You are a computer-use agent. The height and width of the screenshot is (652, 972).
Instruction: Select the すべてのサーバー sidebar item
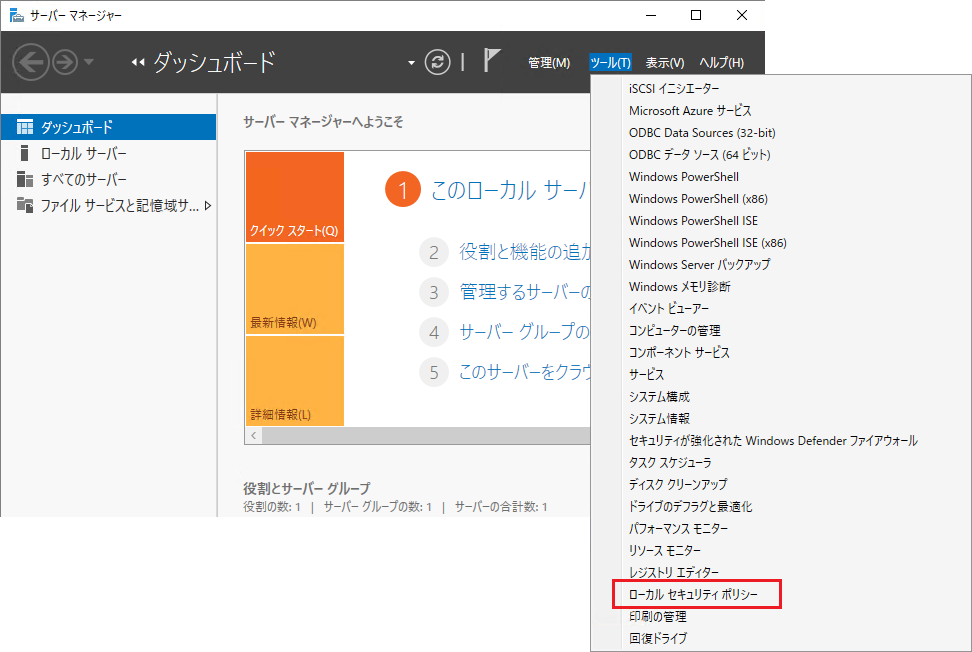(x=84, y=179)
